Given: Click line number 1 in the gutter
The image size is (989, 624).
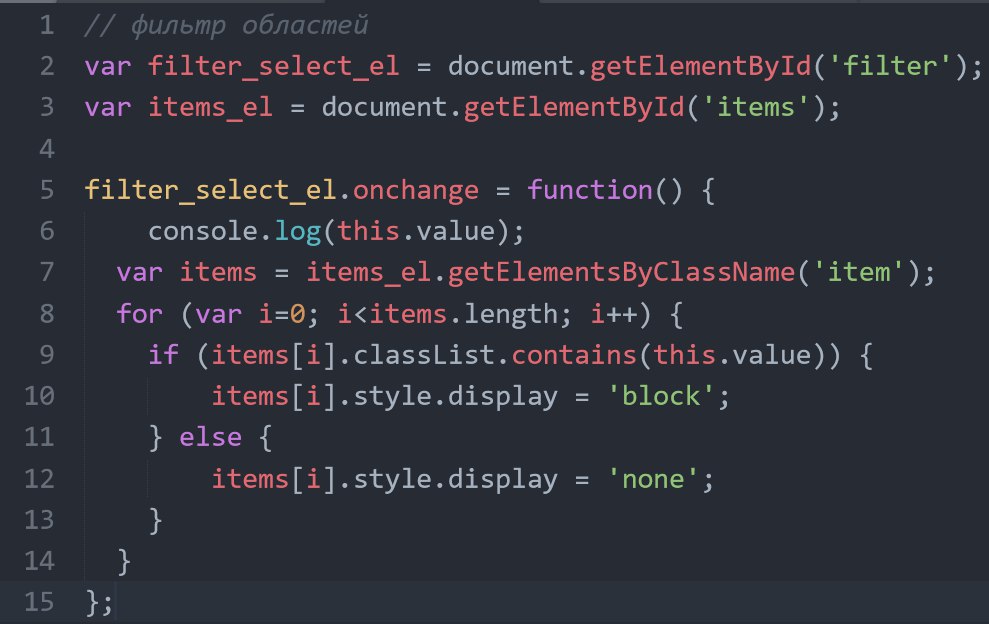Looking at the screenshot, I should [47, 26].
